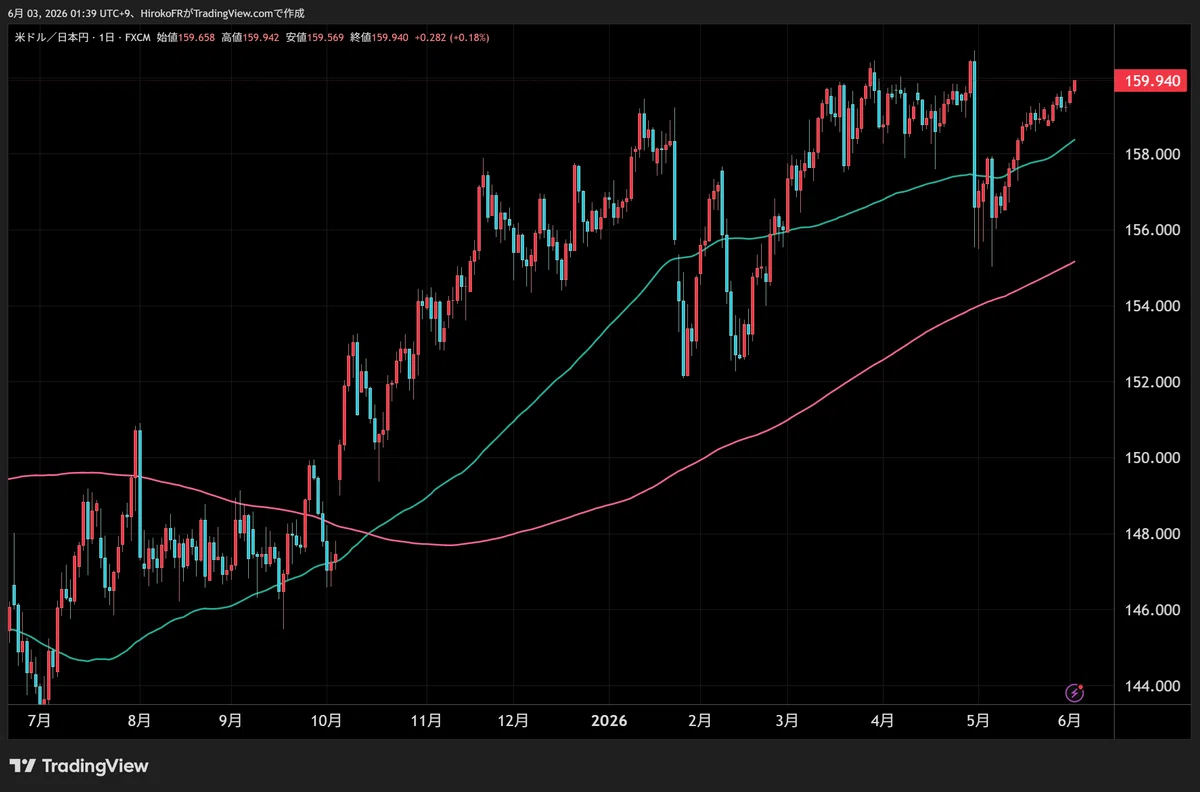The height and width of the screenshot is (792, 1200).
Task: Click the 3月 time axis label
Action: click(788, 719)
